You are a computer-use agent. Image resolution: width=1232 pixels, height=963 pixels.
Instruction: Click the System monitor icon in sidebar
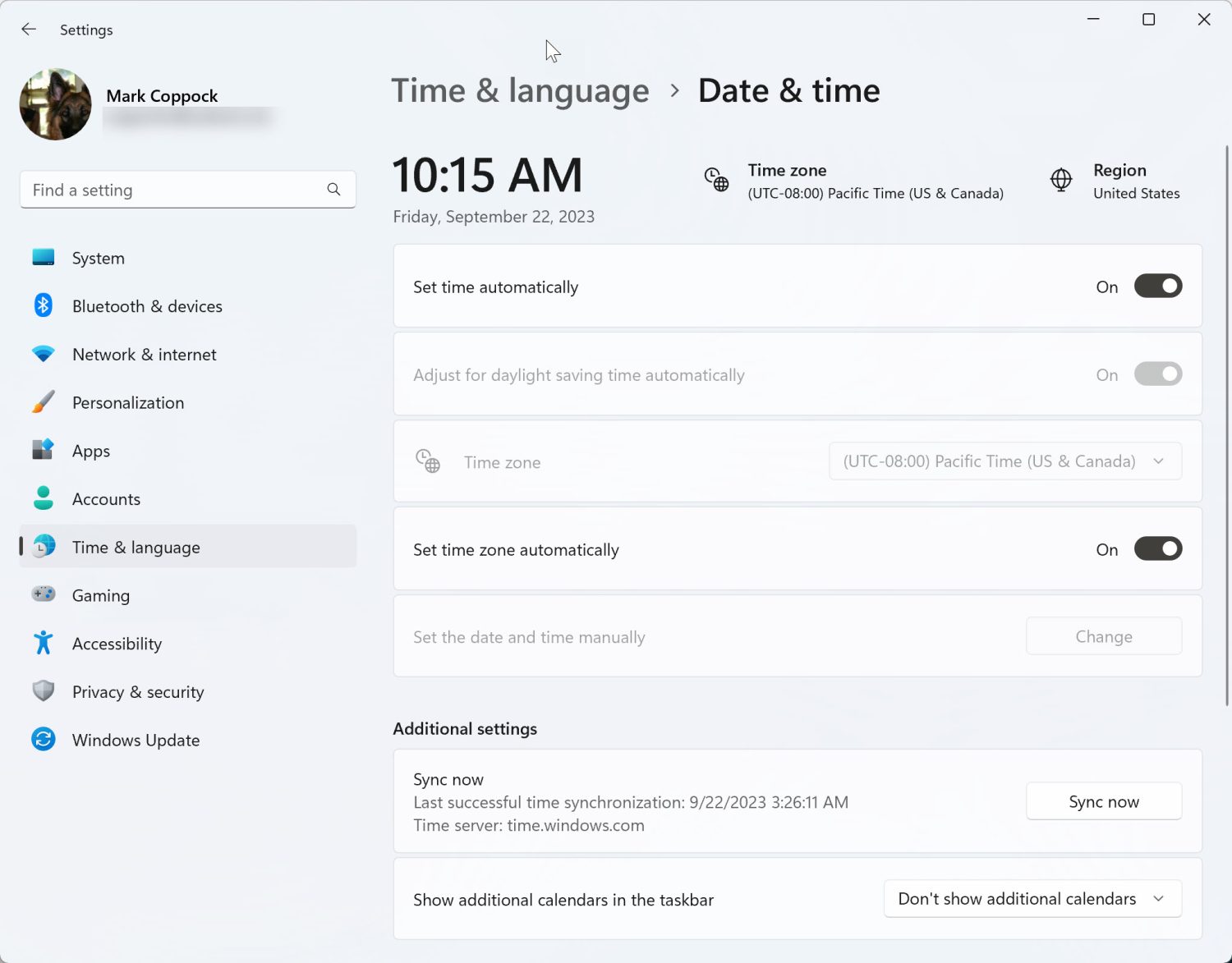[x=44, y=258]
